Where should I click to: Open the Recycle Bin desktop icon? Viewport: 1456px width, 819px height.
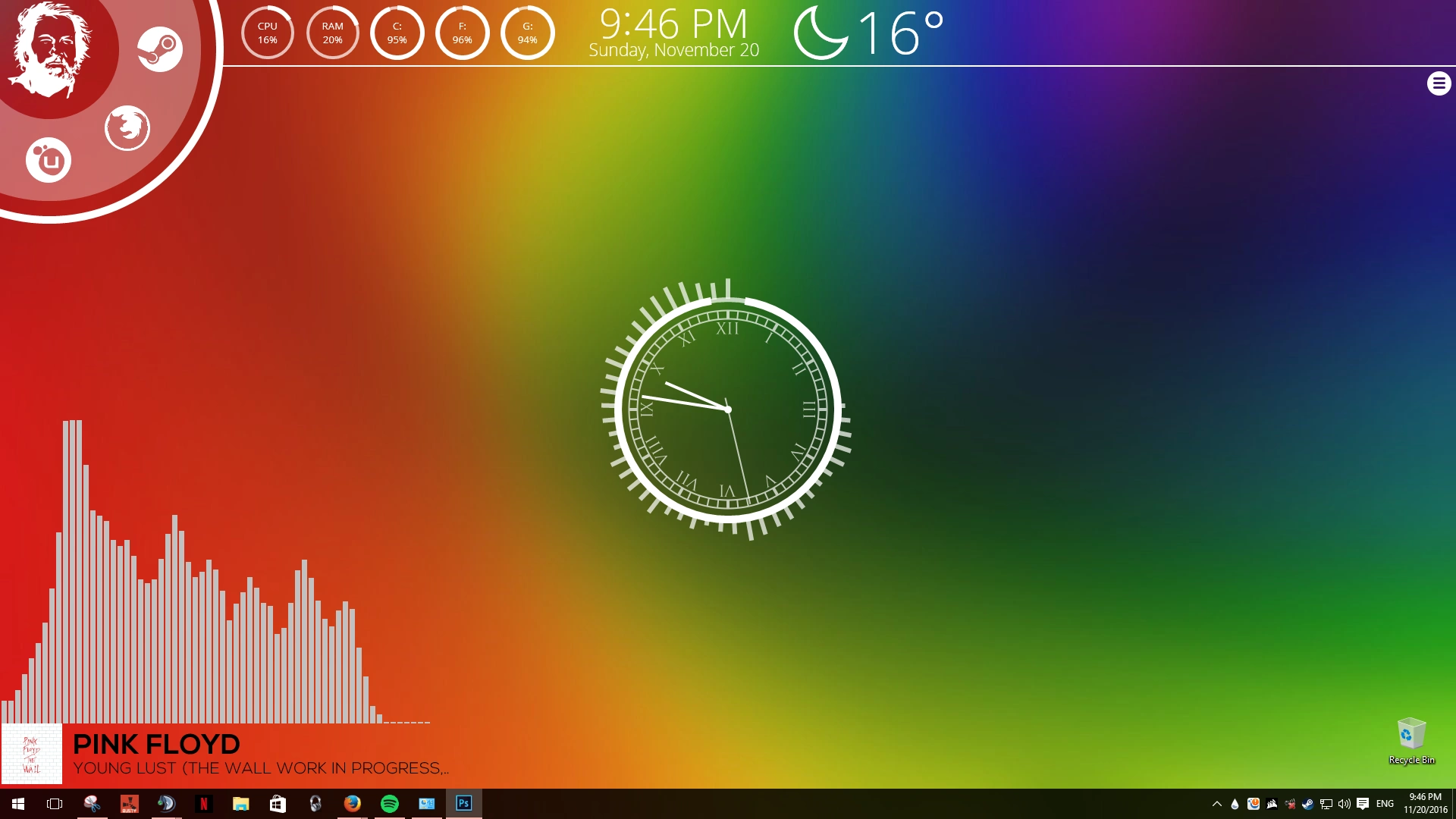(1411, 741)
